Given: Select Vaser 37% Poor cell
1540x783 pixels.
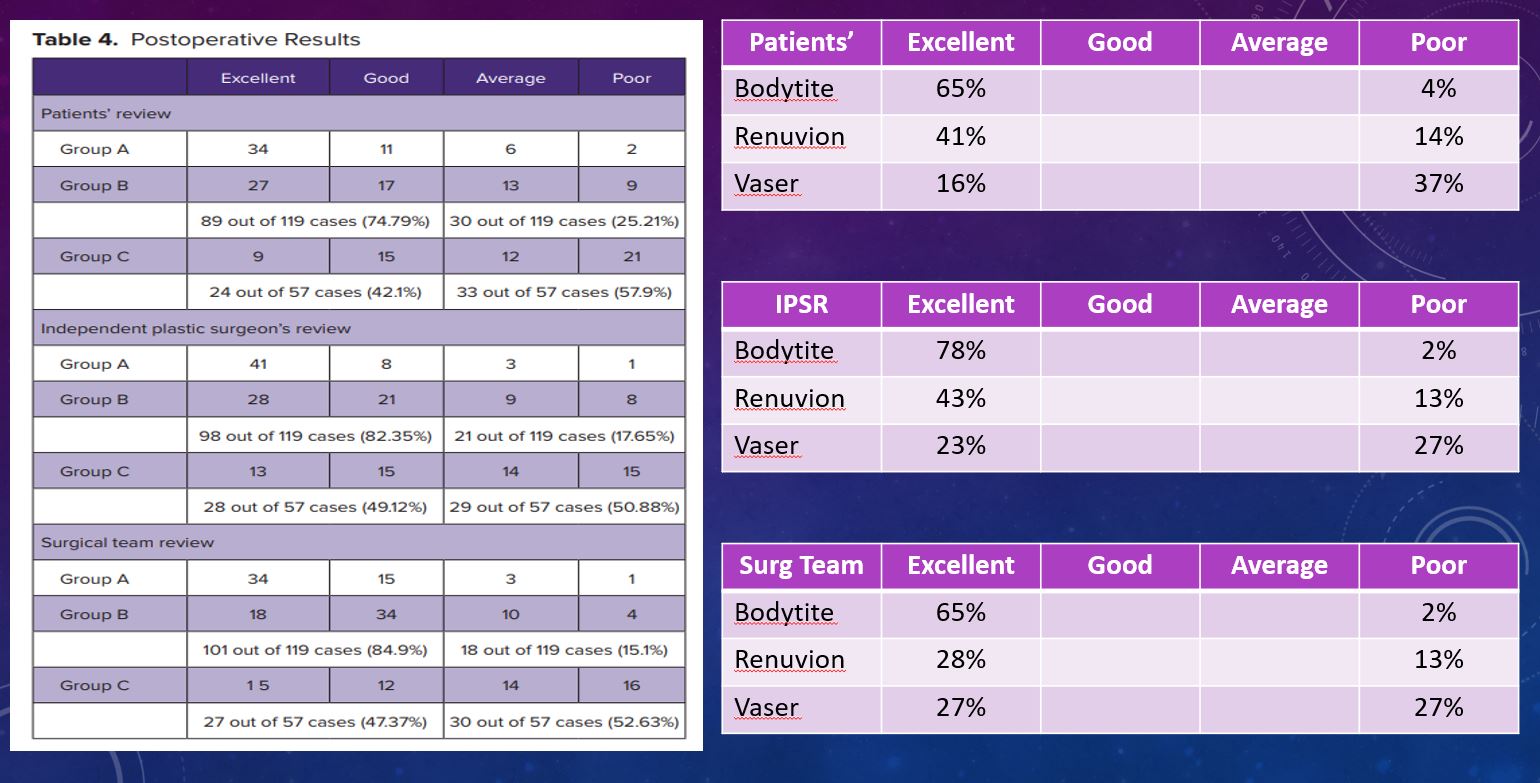Looking at the screenshot, I should [x=1438, y=185].
